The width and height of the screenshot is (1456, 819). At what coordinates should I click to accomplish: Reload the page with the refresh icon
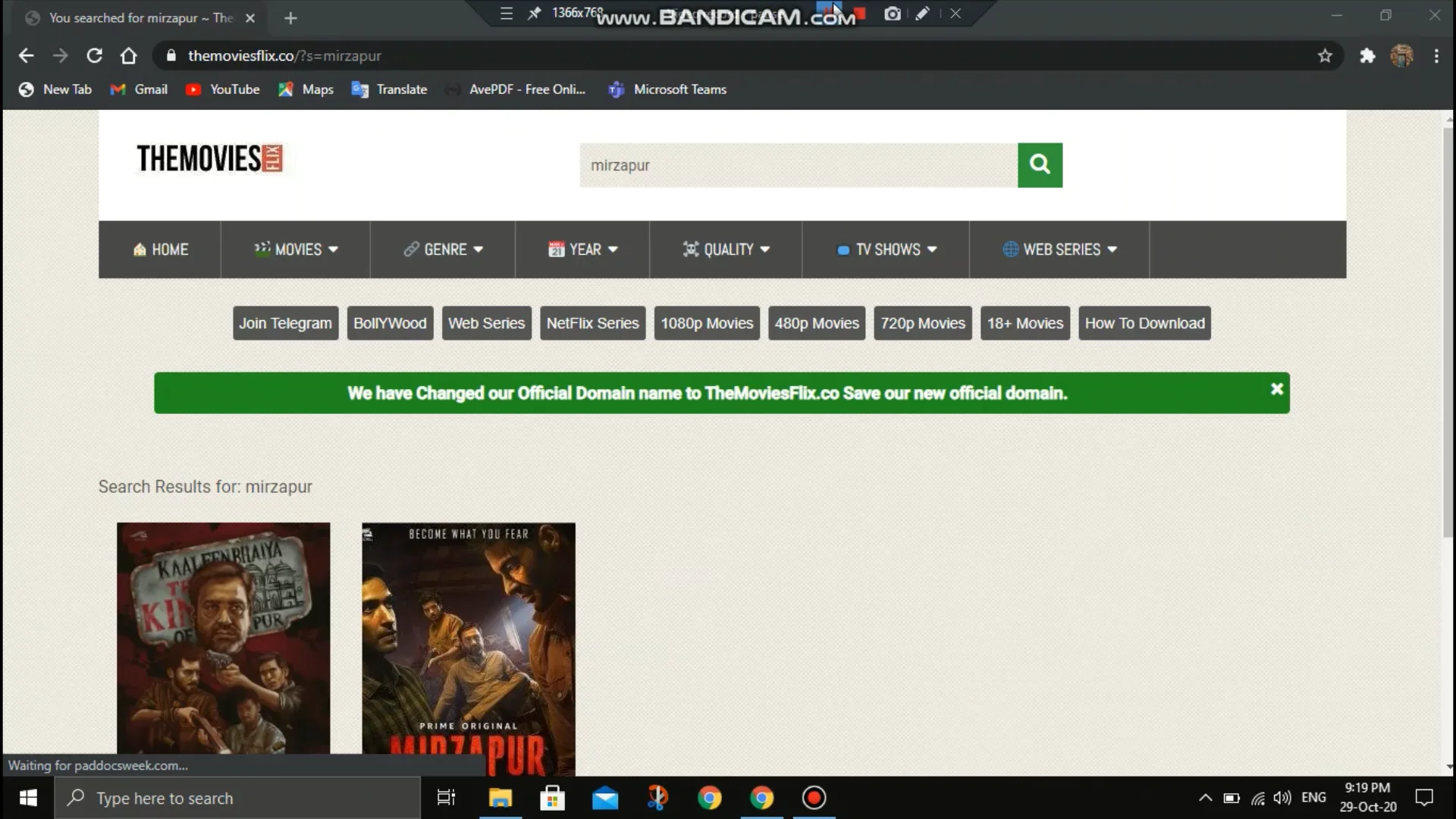pos(94,56)
